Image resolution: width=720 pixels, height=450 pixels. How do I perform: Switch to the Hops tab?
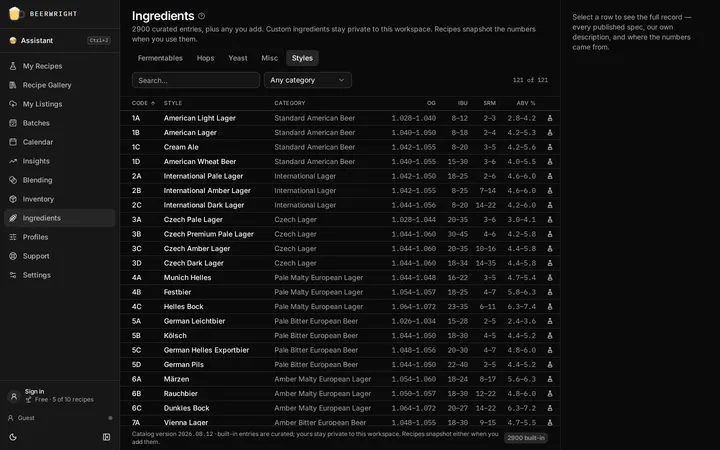click(205, 58)
